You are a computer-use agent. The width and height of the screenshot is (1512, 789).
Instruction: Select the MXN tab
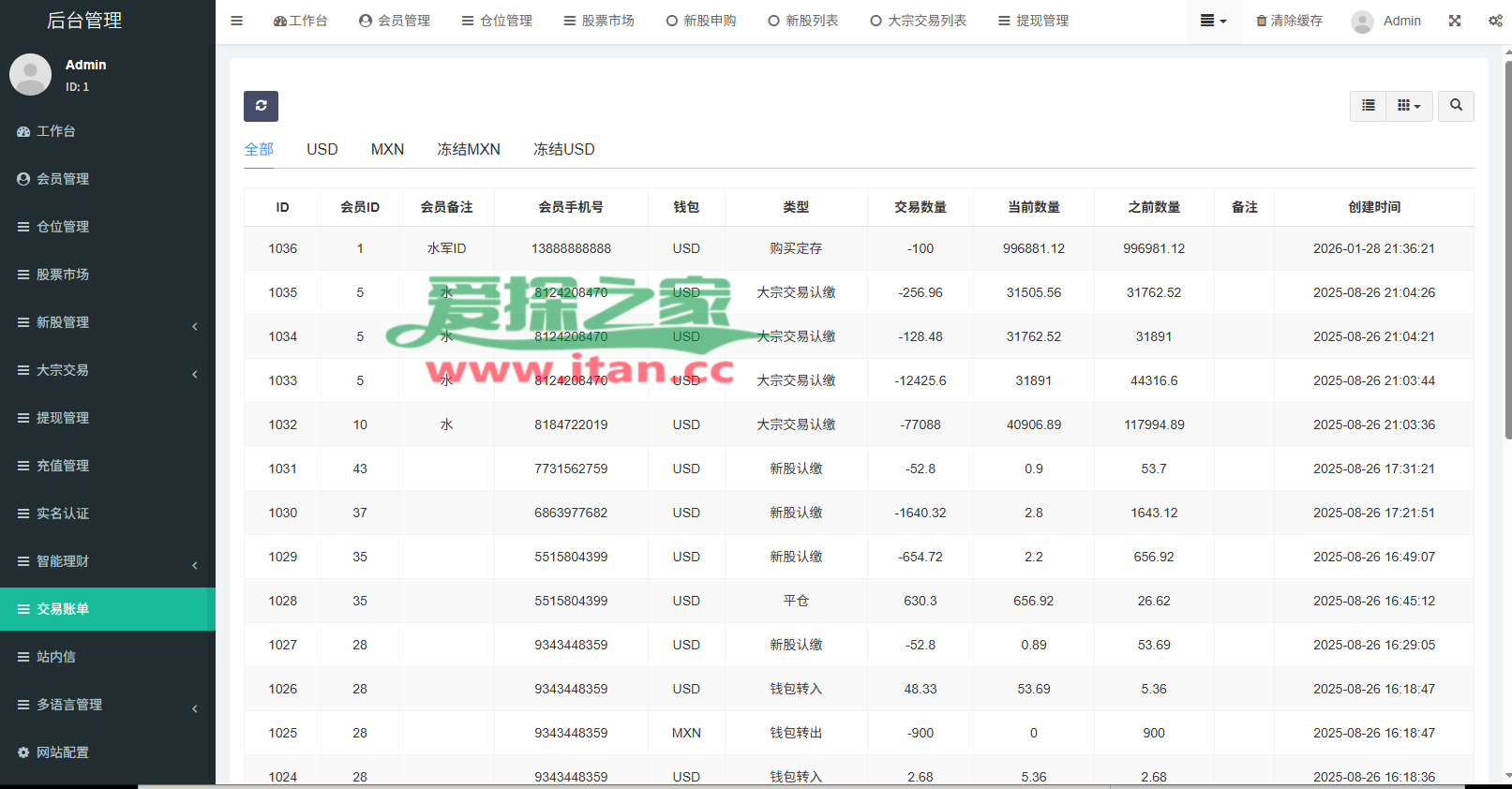point(387,149)
